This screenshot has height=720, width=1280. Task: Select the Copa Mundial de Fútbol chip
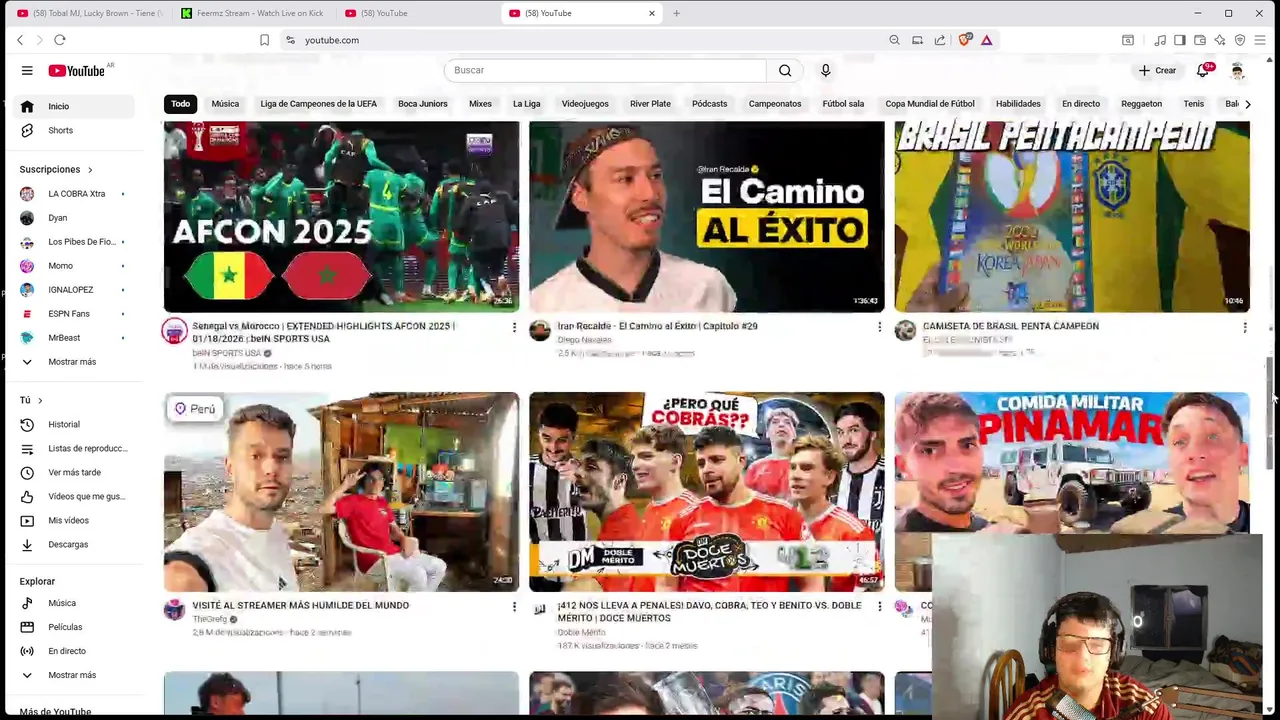930,104
